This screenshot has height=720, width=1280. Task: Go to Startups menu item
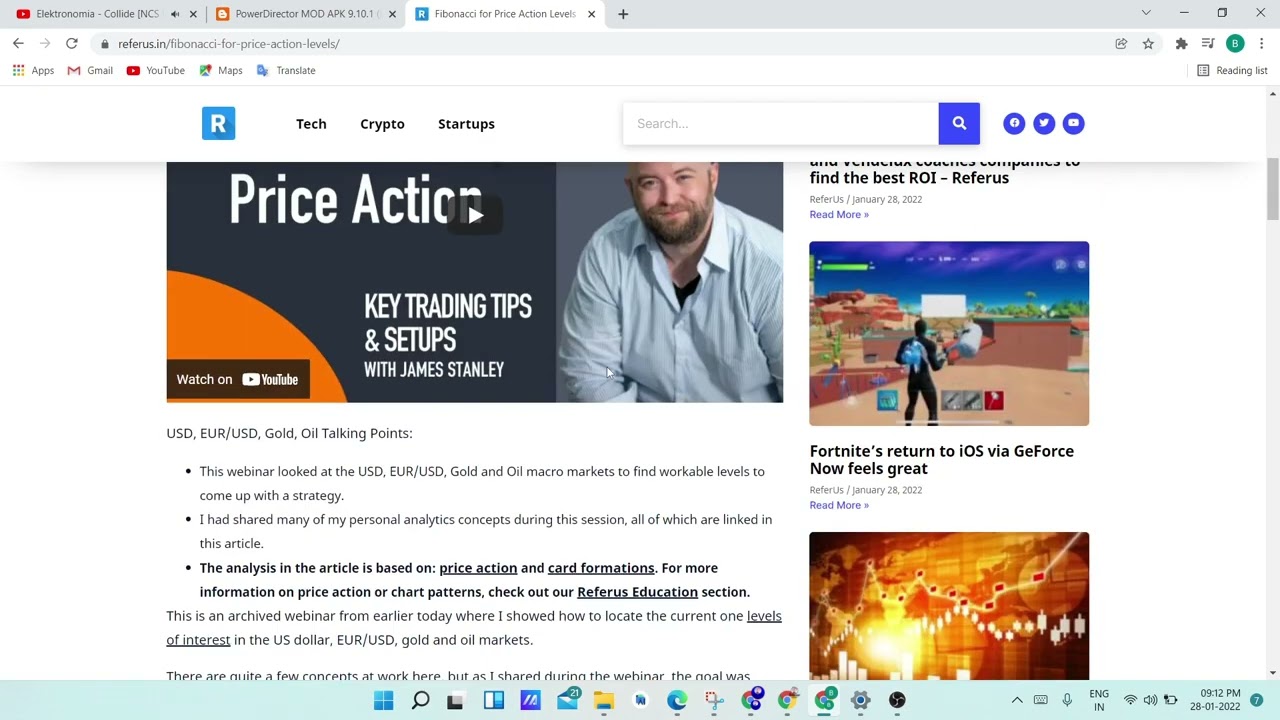click(x=466, y=124)
